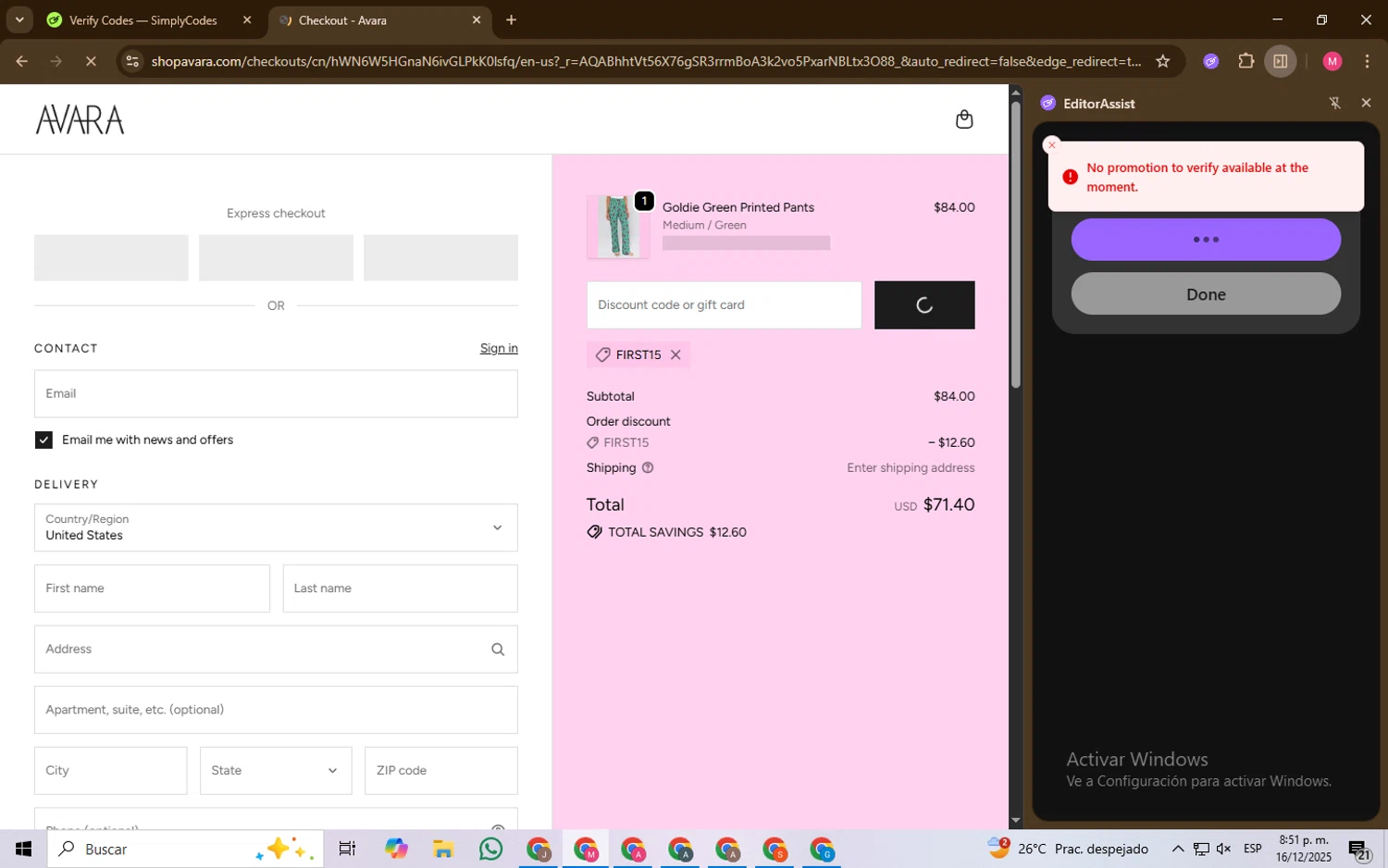Close the Verify Codes SimplyCodes tab
The height and width of the screenshot is (868, 1388).
[x=247, y=19]
